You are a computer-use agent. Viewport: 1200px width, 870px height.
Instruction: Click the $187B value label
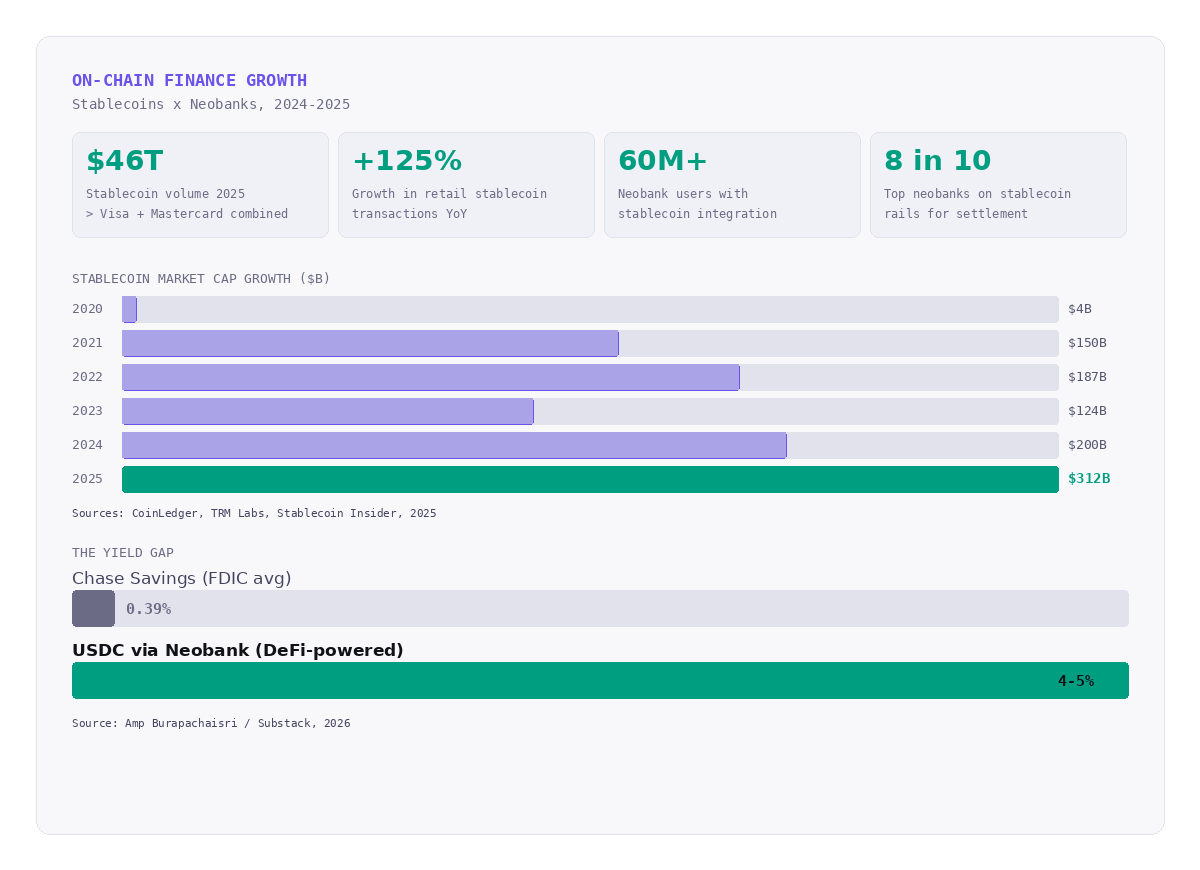[1087, 377]
